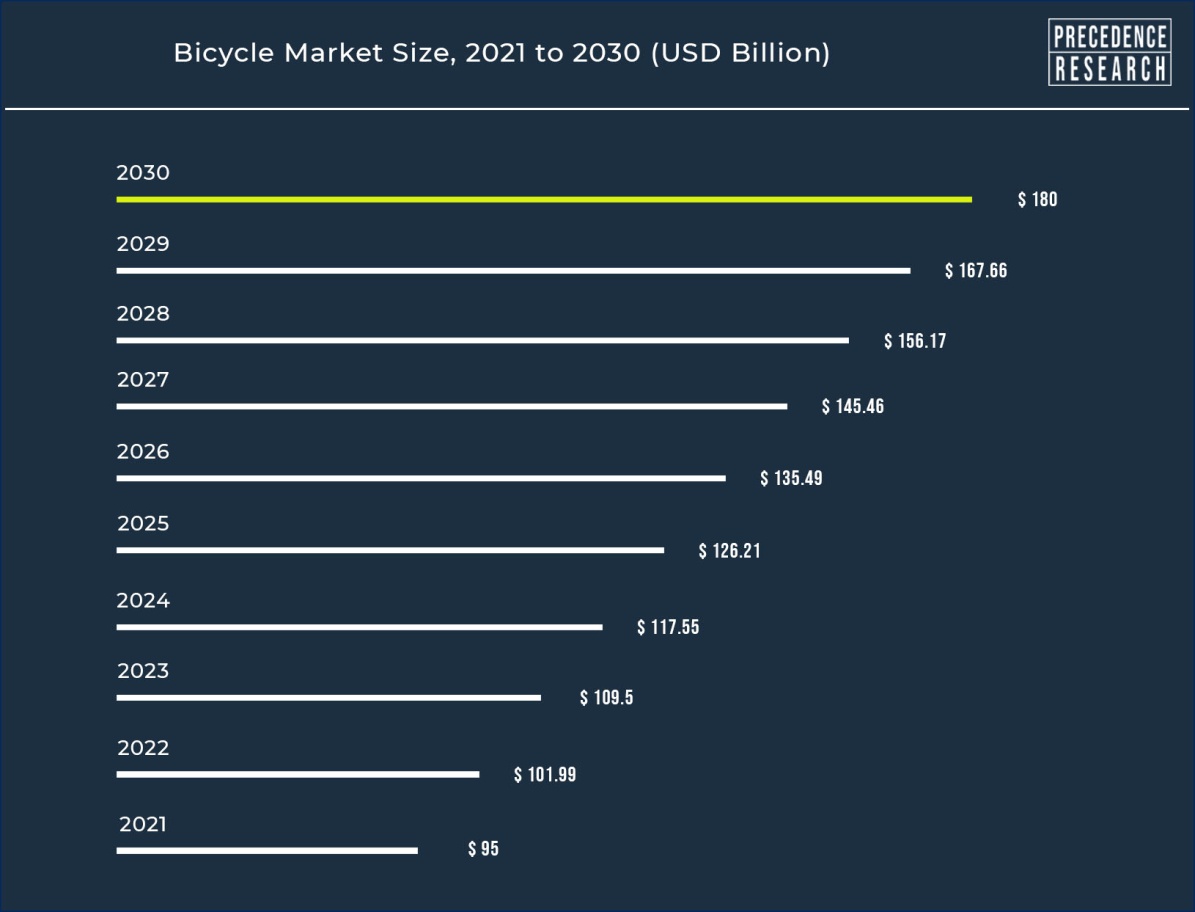
Task: Click the $ 180 value label
Action: pyautogui.click(x=1037, y=200)
